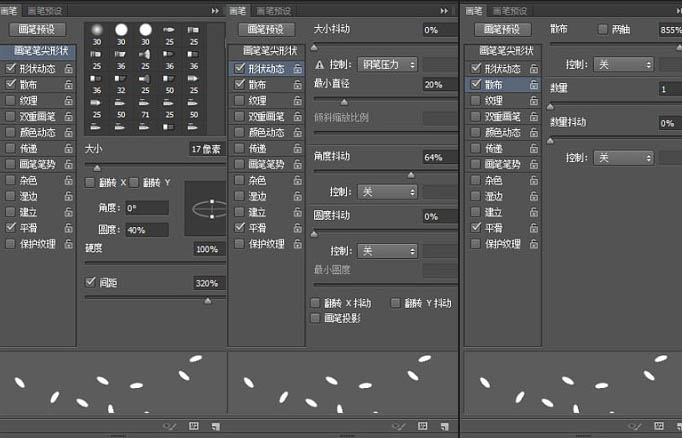Enable the 画笔投影 checkbox
Viewport: 682px width, 438px height.
click(315, 318)
